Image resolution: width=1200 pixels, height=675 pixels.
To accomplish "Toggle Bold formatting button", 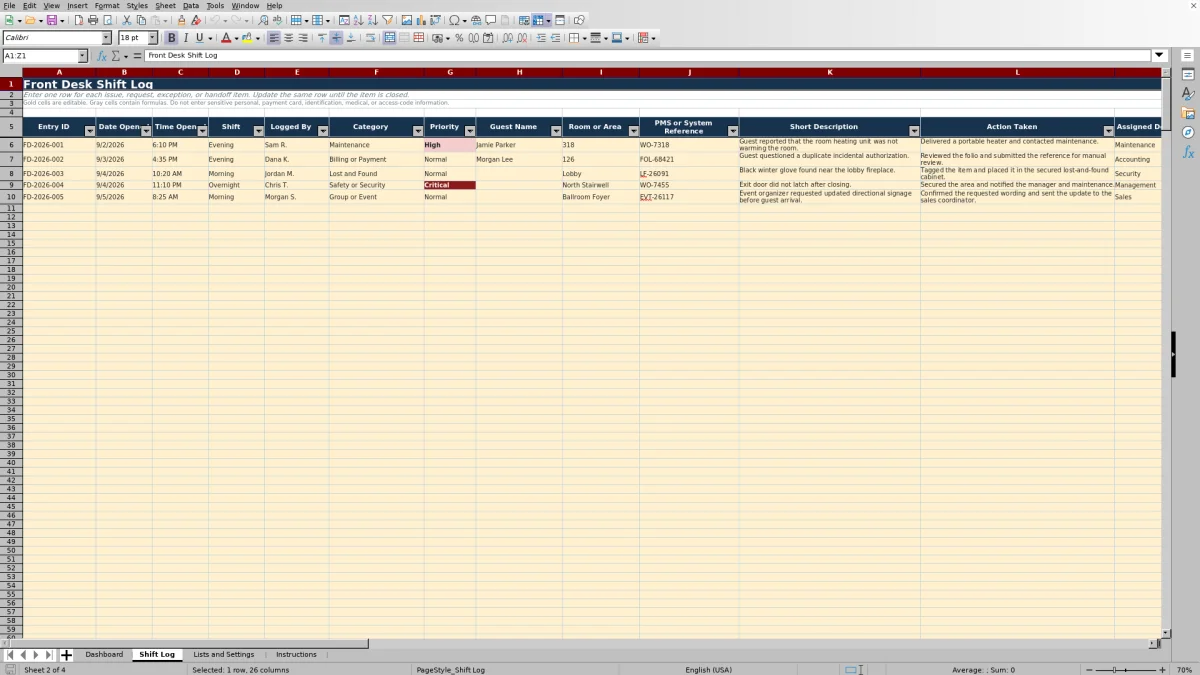I will pos(172,38).
